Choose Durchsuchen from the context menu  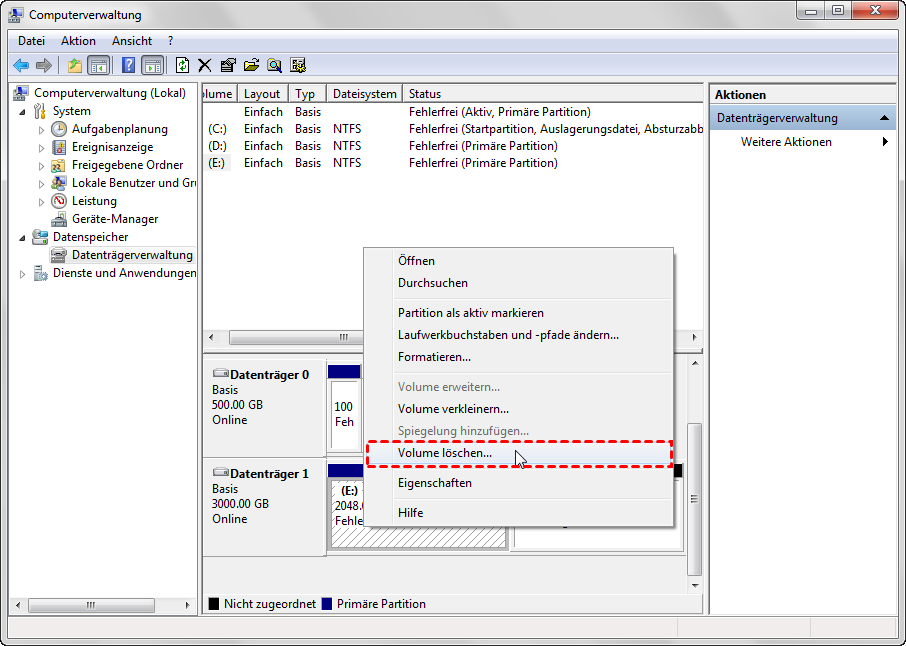[x=519, y=283]
